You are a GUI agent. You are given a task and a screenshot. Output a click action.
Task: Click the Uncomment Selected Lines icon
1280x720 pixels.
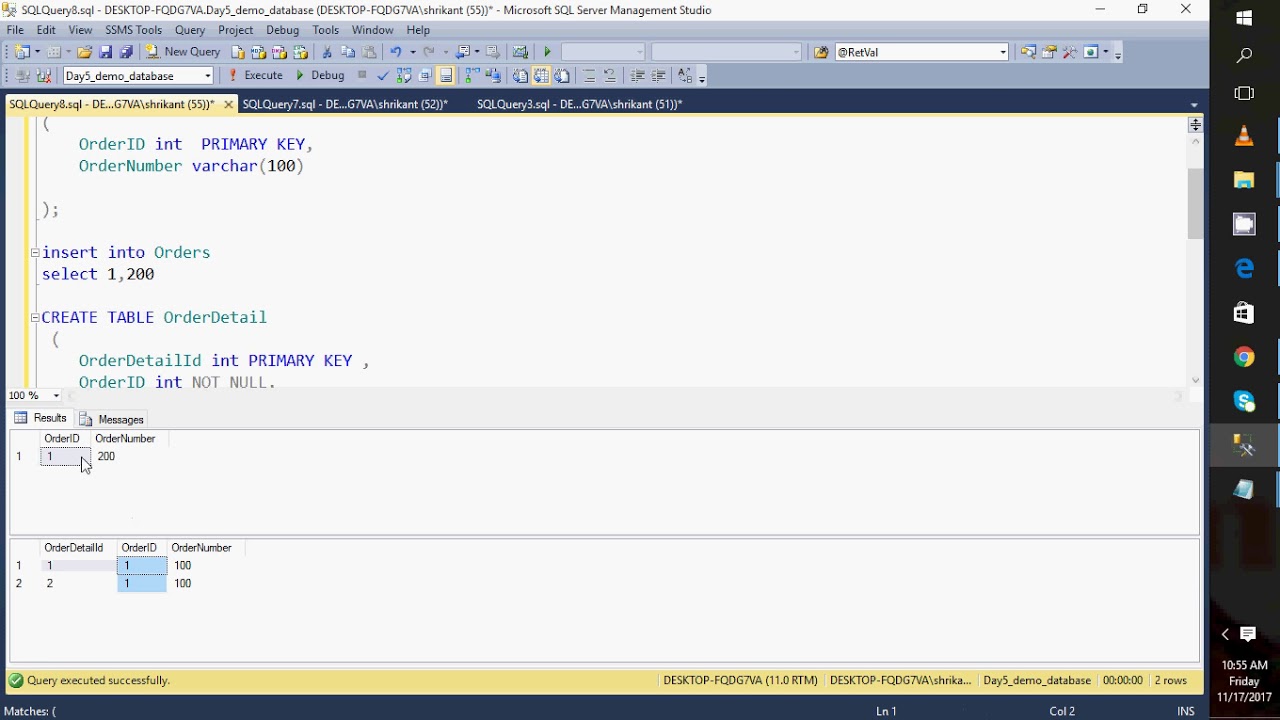click(x=609, y=75)
